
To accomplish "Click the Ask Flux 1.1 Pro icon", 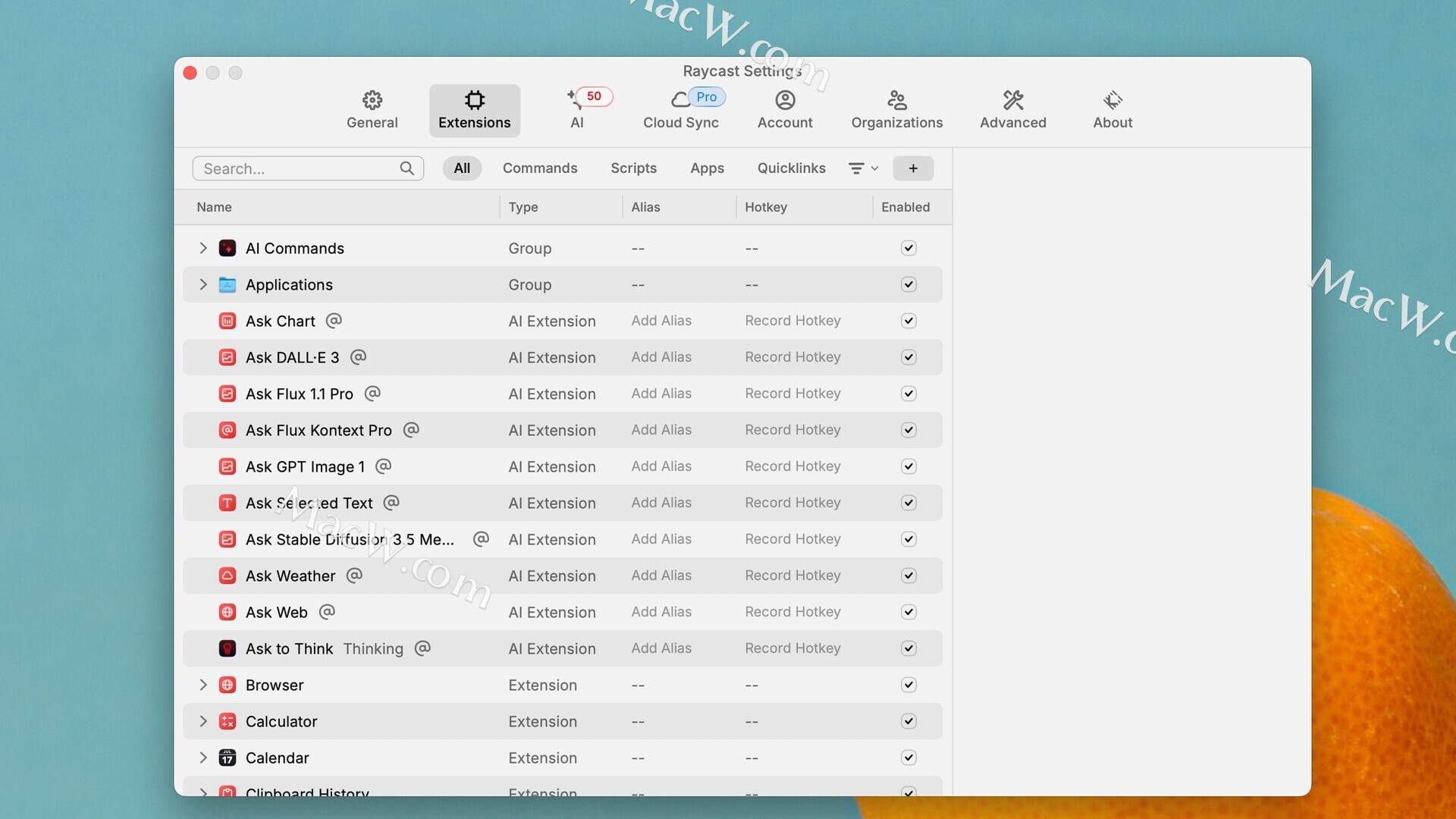I will (x=227, y=394).
